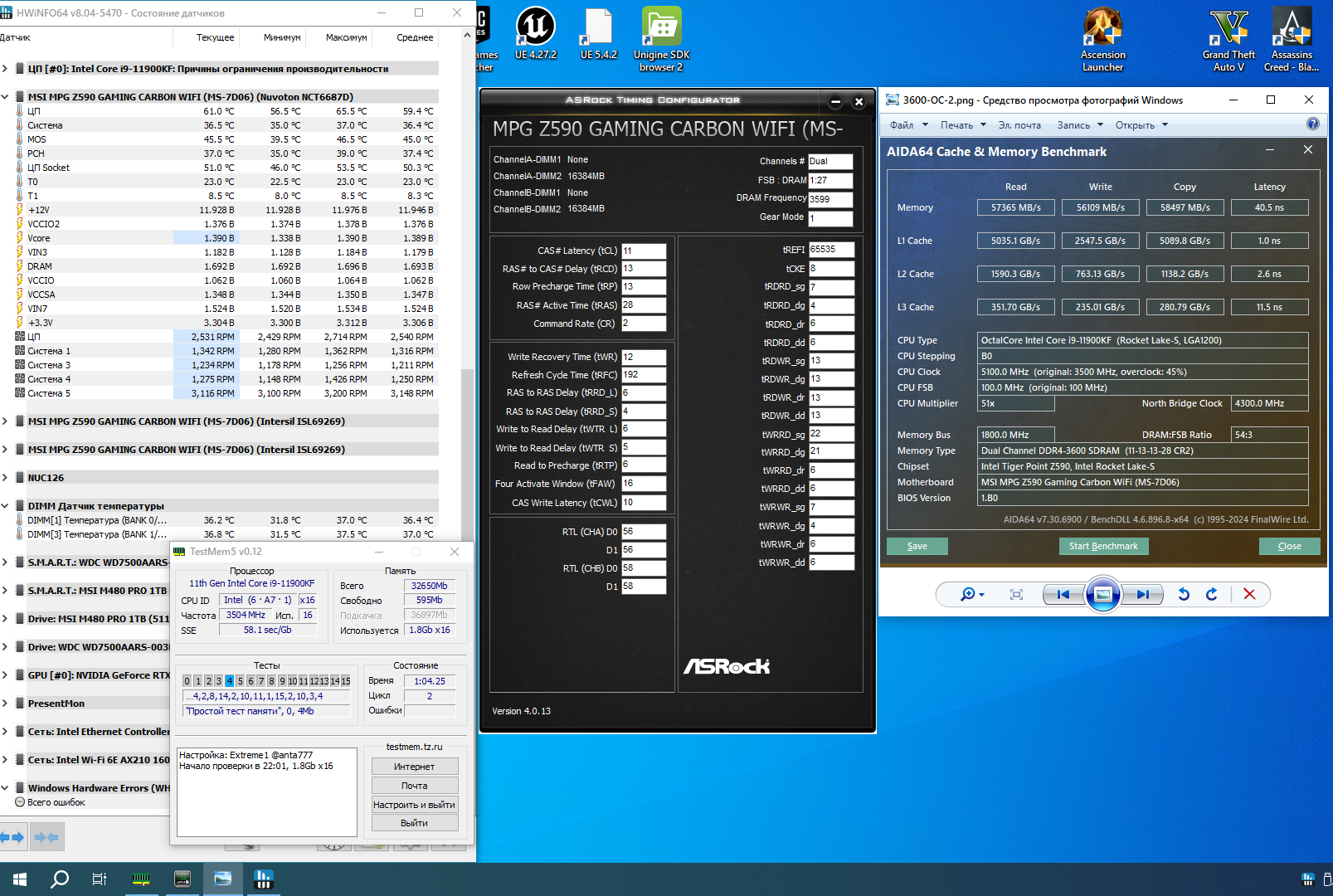The width and height of the screenshot is (1333, 896).
Task: Launch Unigine SDK browser 2 shortcut
Action: pos(661,39)
